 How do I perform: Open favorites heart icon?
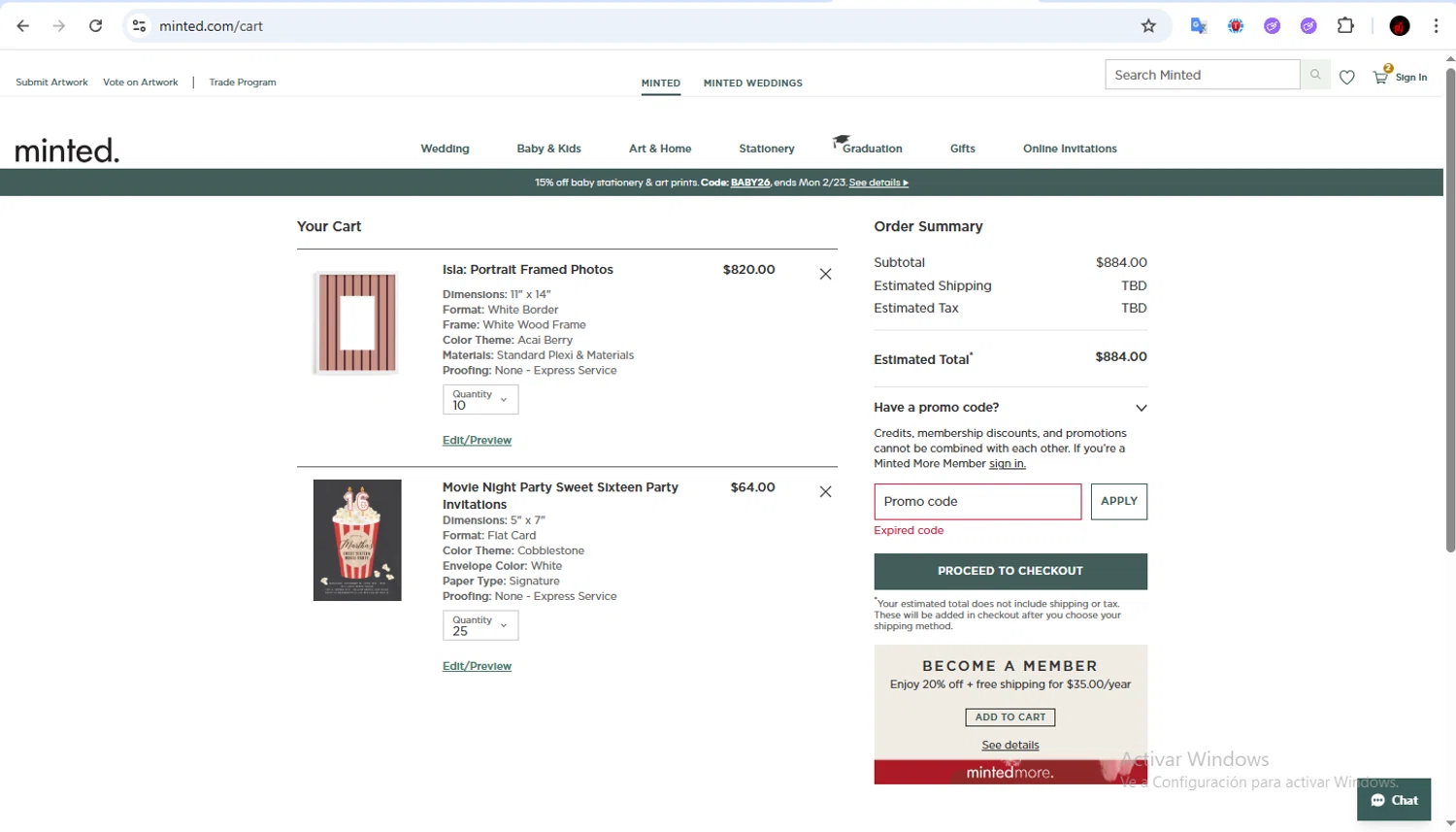[1346, 77]
